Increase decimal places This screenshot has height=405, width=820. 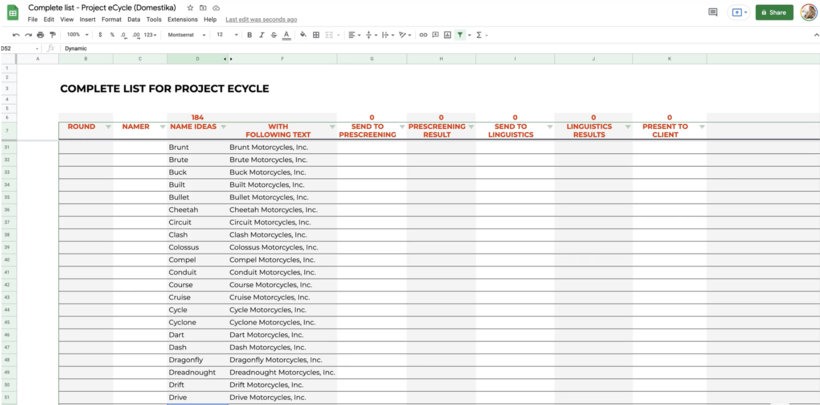click(x=136, y=35)
